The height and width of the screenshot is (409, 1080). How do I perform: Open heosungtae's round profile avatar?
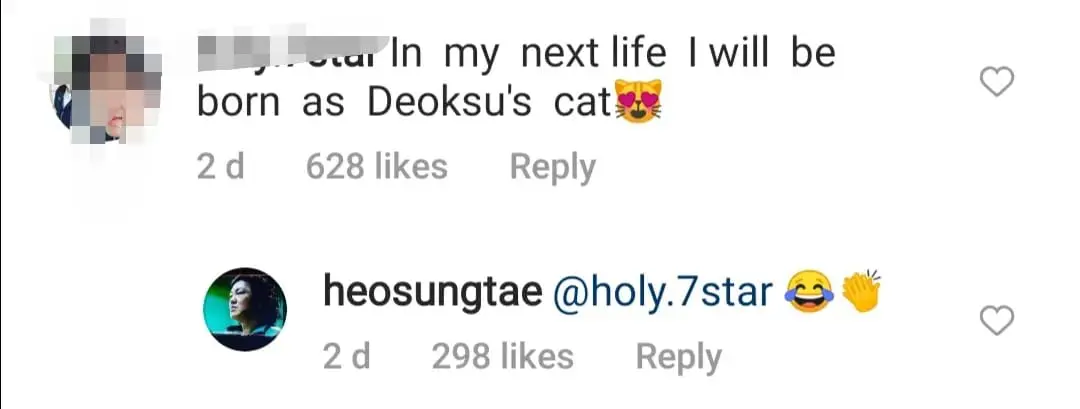point(245,309)
